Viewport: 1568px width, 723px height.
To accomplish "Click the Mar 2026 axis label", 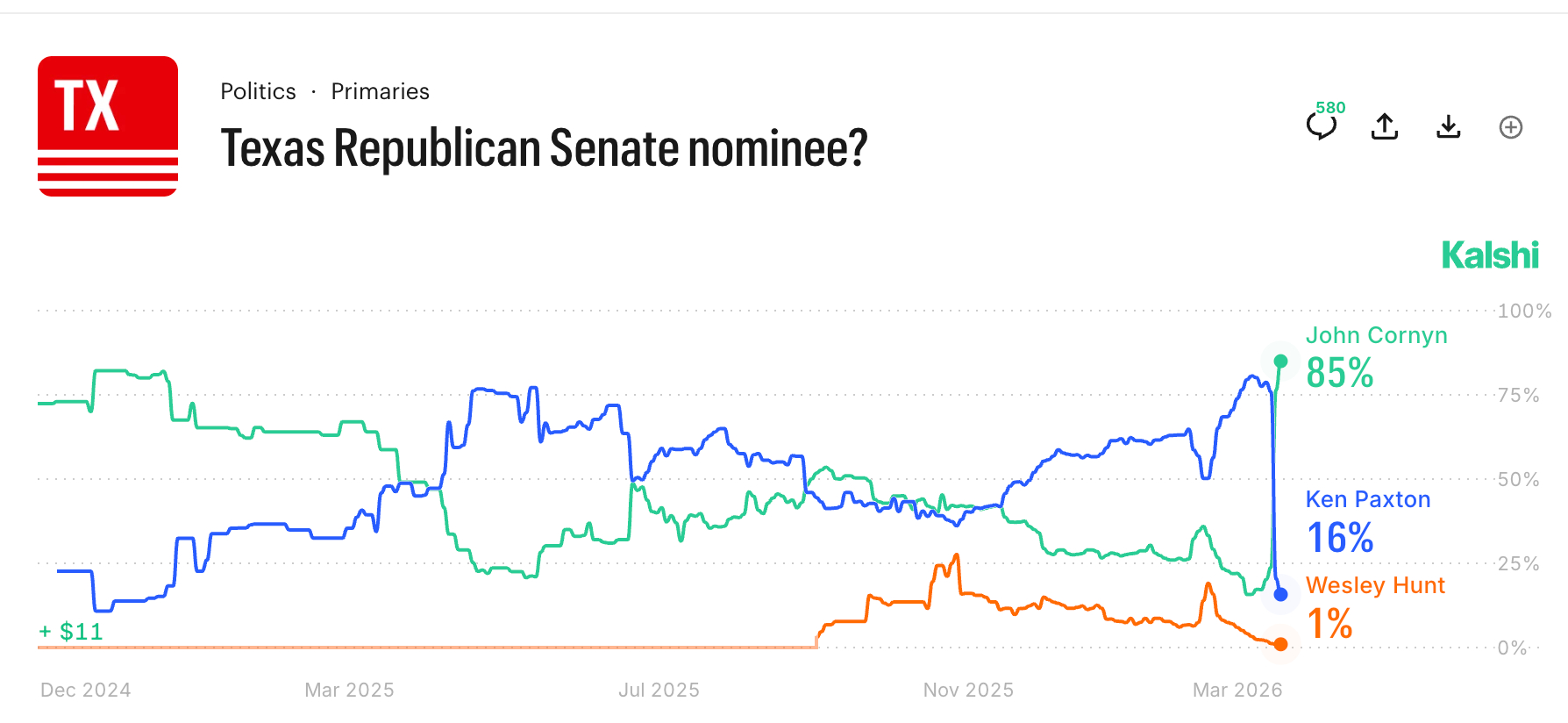I will click(x=1237, y=690).
